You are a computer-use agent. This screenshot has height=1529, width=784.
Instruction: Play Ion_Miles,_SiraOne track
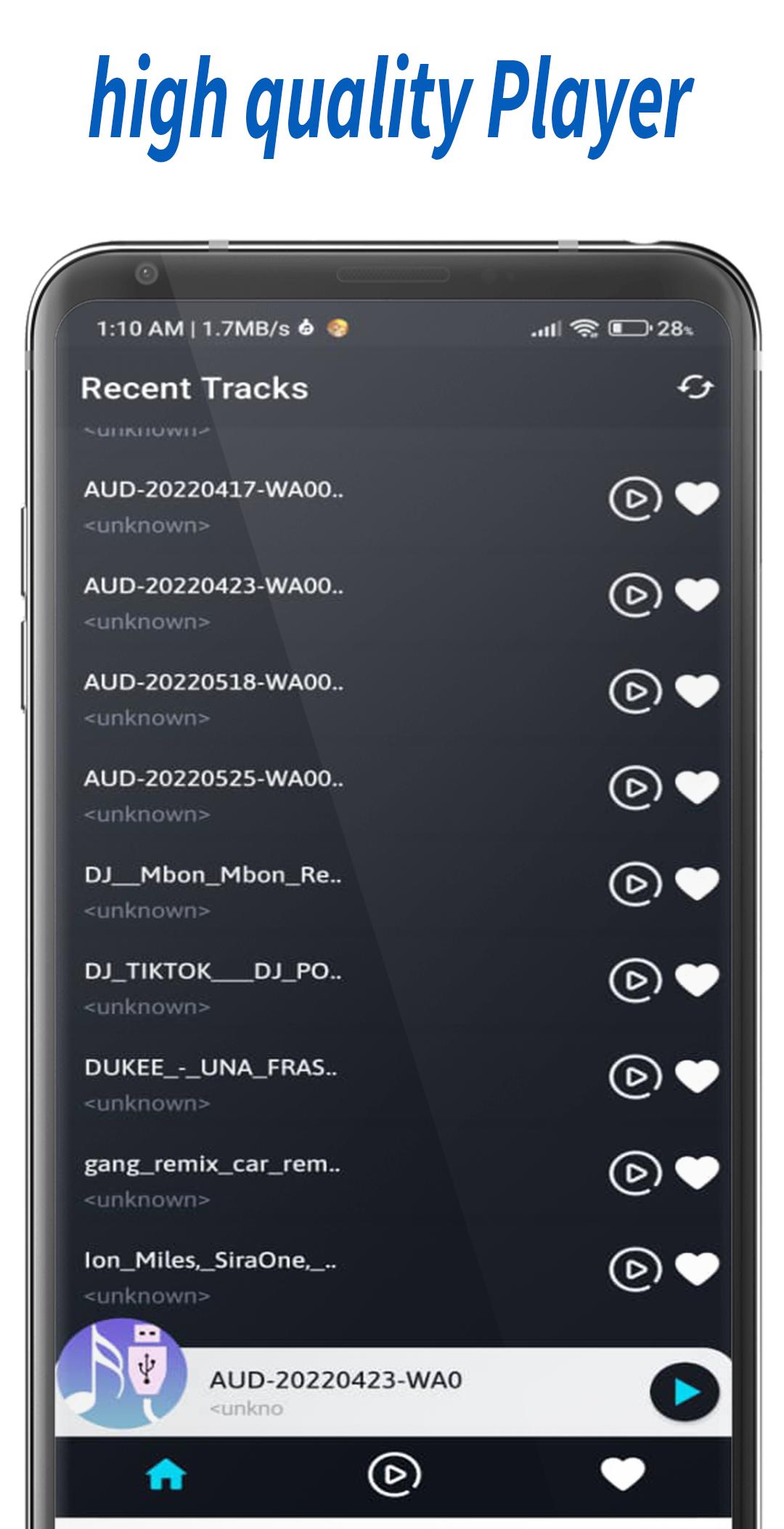point(635,1269)
